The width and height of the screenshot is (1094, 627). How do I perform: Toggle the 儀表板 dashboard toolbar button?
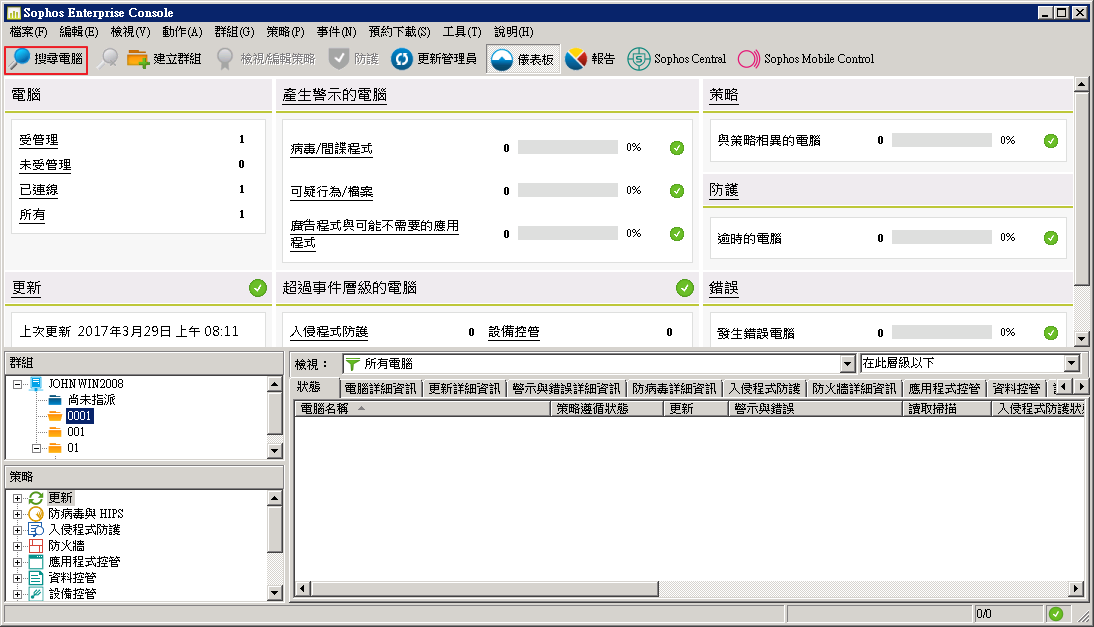click(523, 59)
